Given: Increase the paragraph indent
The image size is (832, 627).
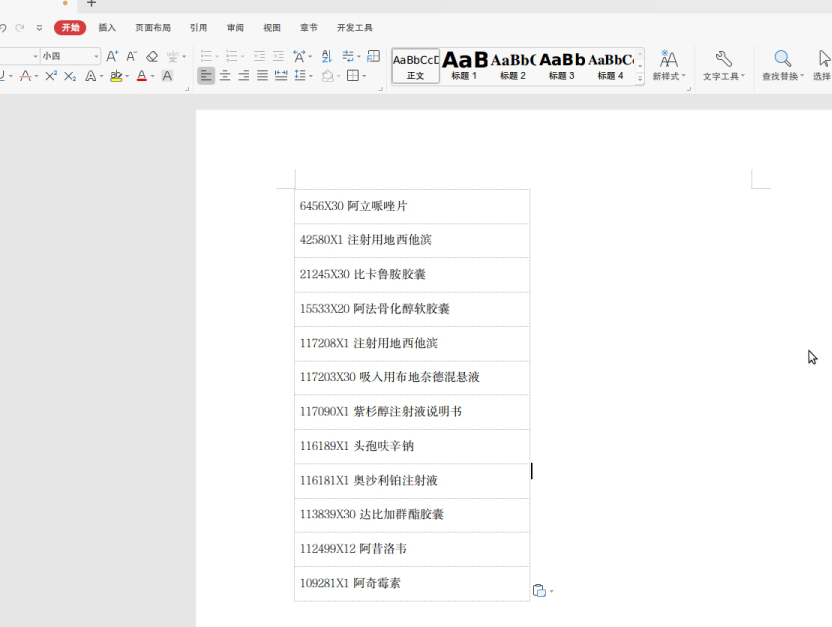Looking at the screenshot, I should click(x=278, y=56).
